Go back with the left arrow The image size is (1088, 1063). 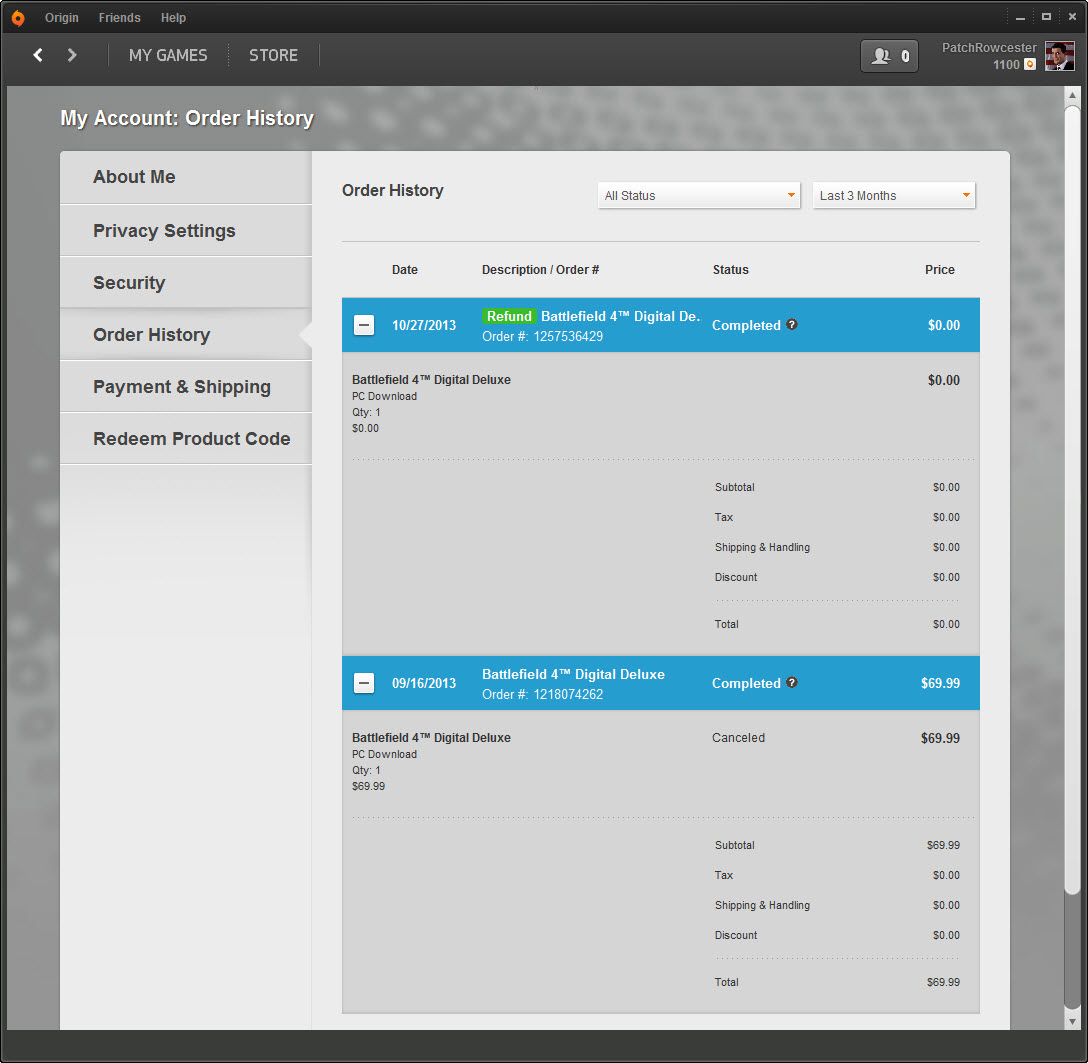(38, 55)
